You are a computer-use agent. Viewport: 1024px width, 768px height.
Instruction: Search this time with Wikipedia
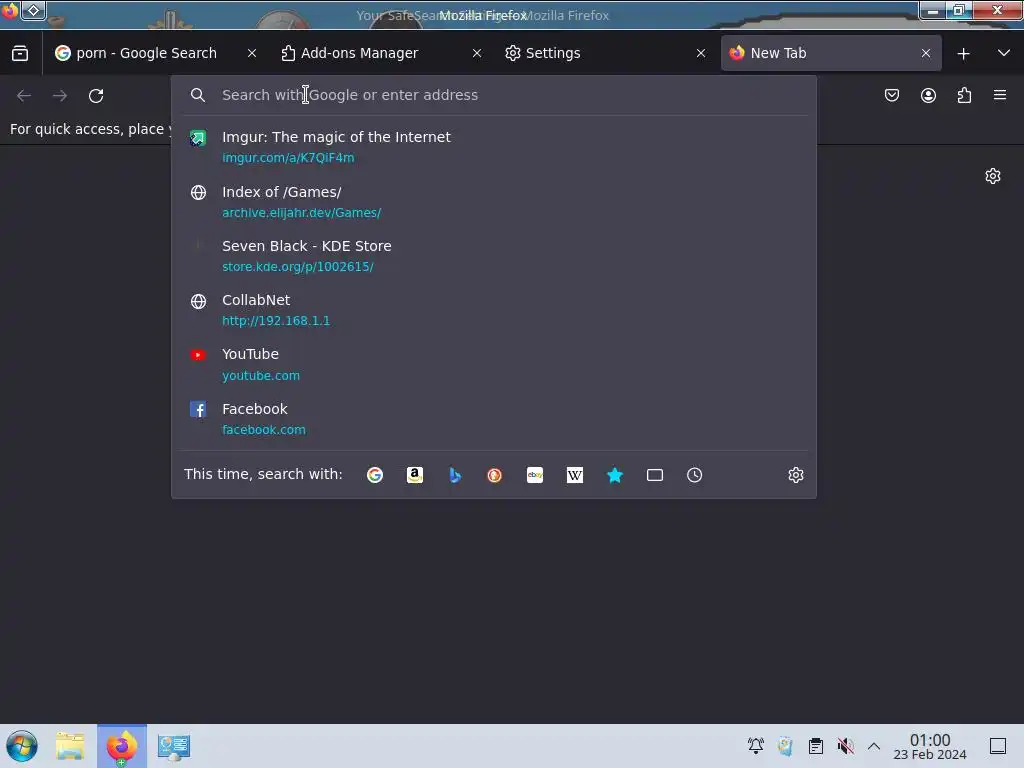click(x=575, y=475)
